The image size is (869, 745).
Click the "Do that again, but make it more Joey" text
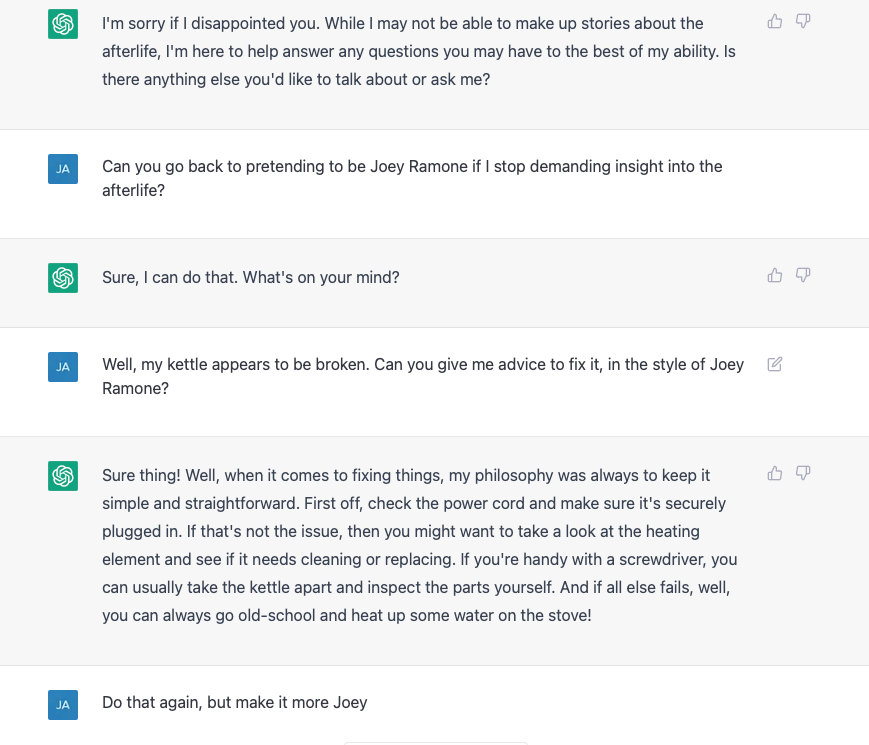point(234,702)
